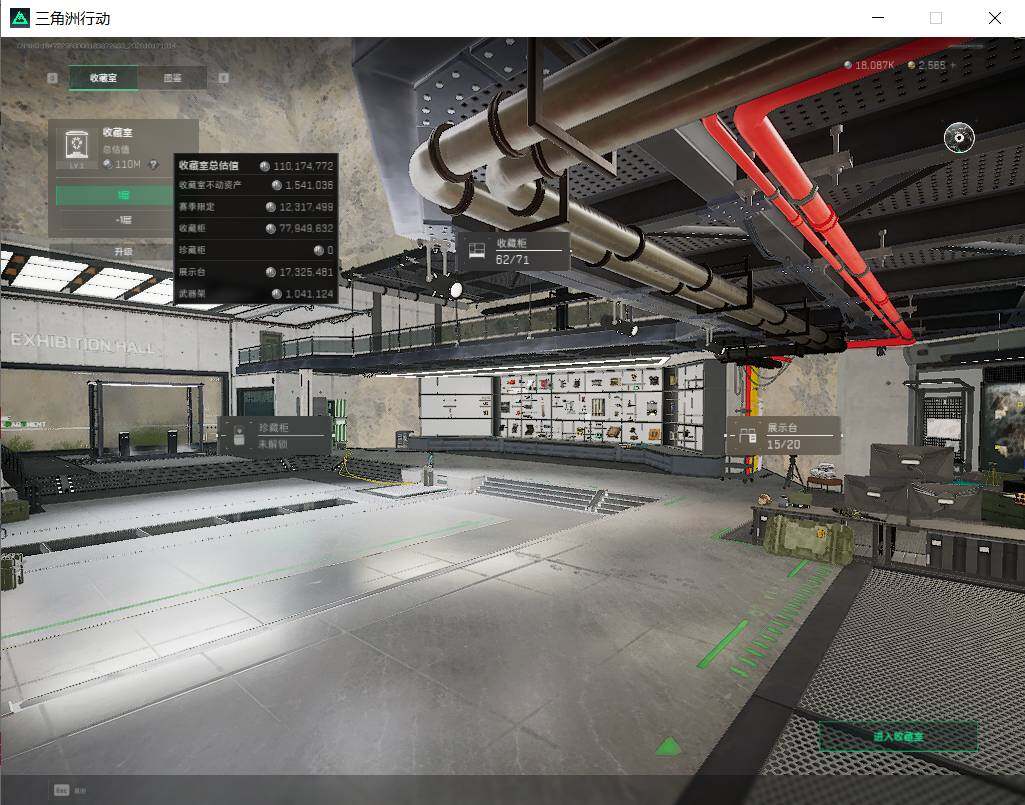The image size is (1025, 805).
Task: Click the 18,087K Havoc coin balance
Action: 869,65
